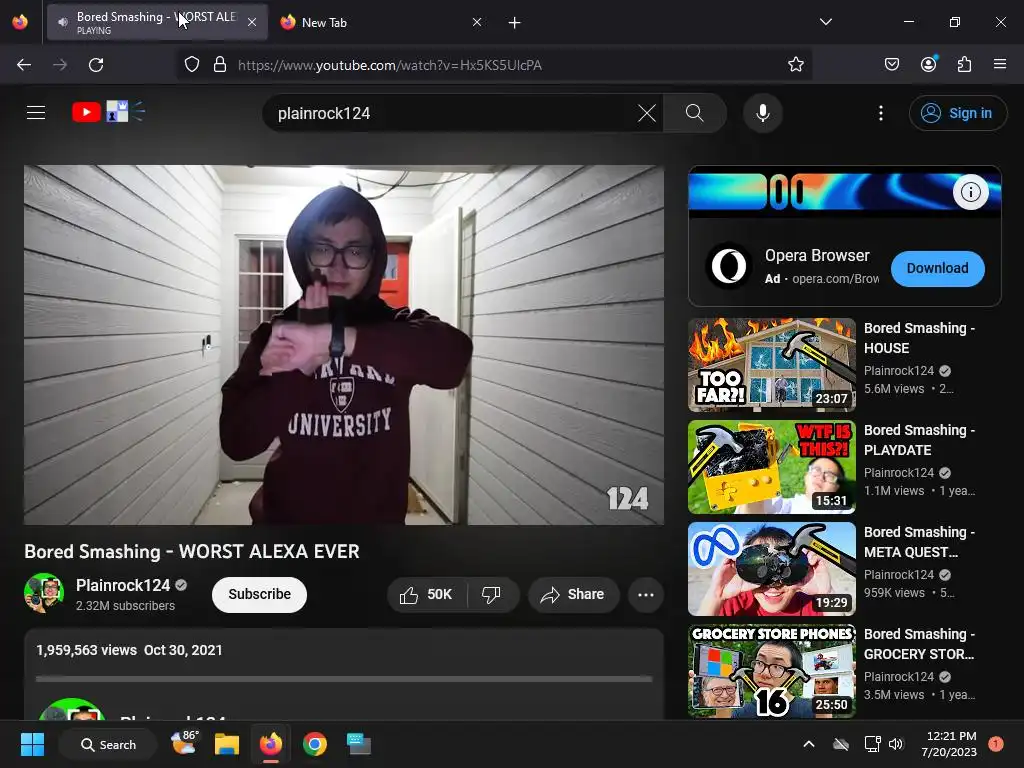
Task: Open the Firefox application menu
Action: pos(999,64)
